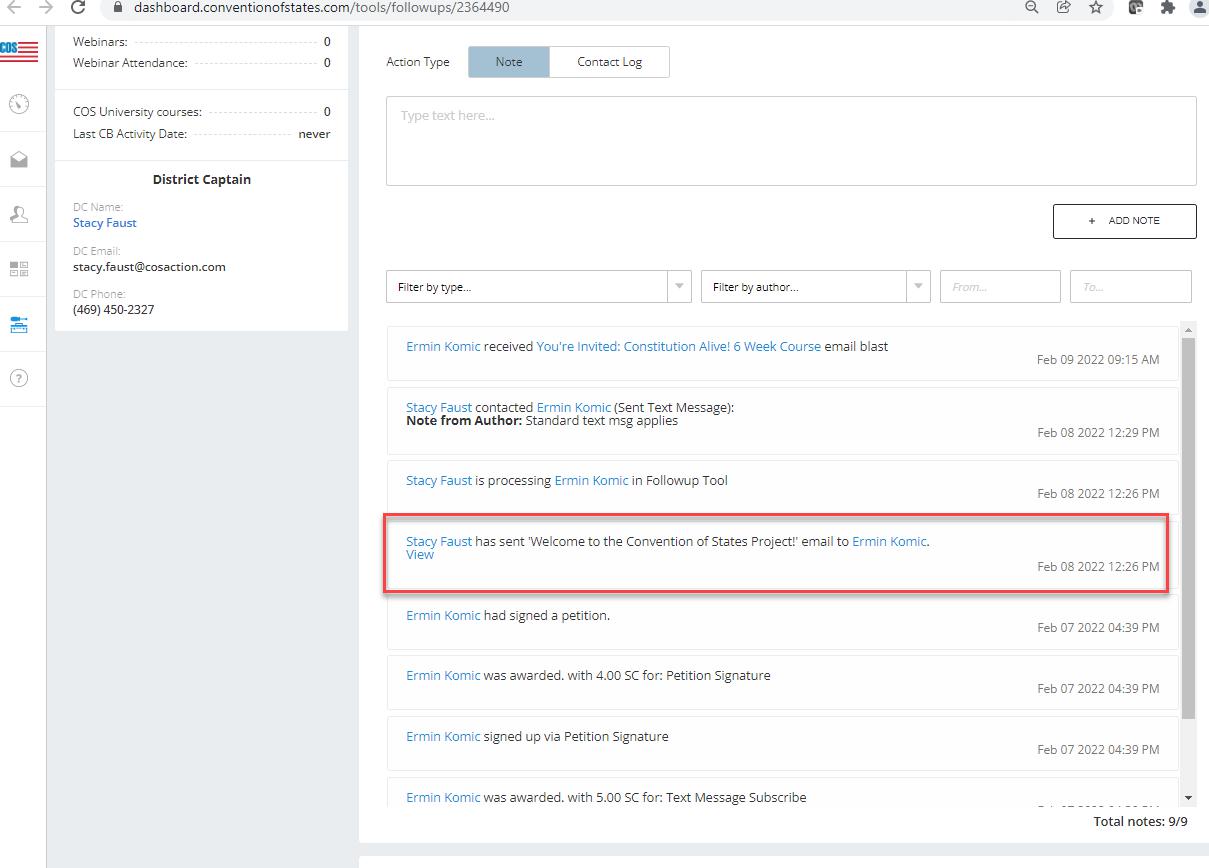This screenshot has width=1209, height=868.
Task: Switch action type to Contact Log
Action: point(609,62)
